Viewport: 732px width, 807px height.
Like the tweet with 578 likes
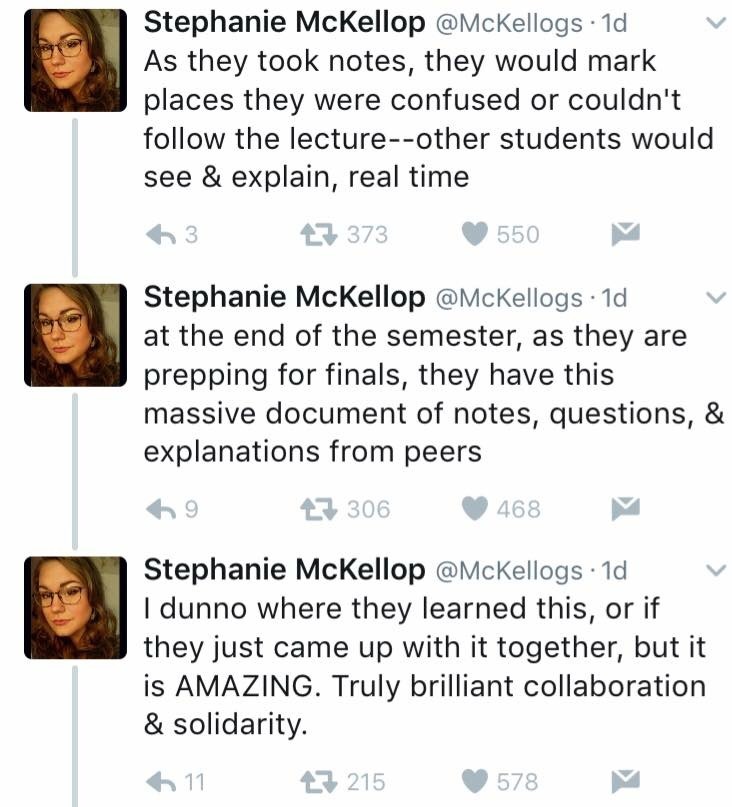(x=474, y=781)
